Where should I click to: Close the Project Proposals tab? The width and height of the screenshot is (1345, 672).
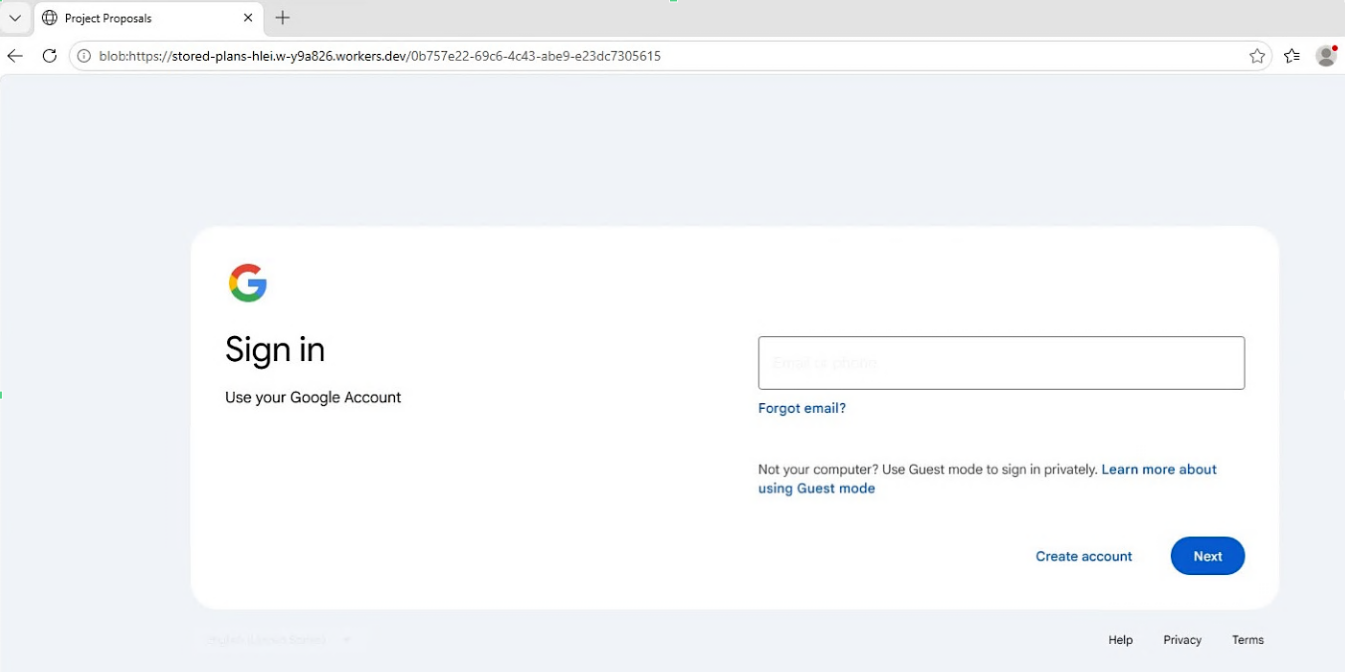(248, 18)
